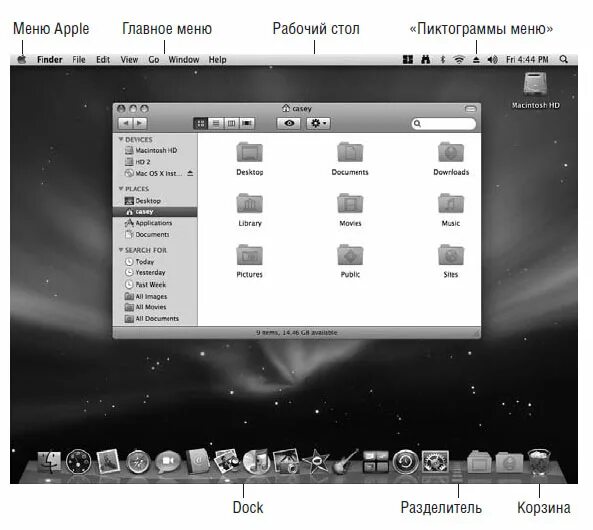Launch Safari compass icon in the Dock
The height and width of the screenshot is (530, 593).
click(138, 462)
